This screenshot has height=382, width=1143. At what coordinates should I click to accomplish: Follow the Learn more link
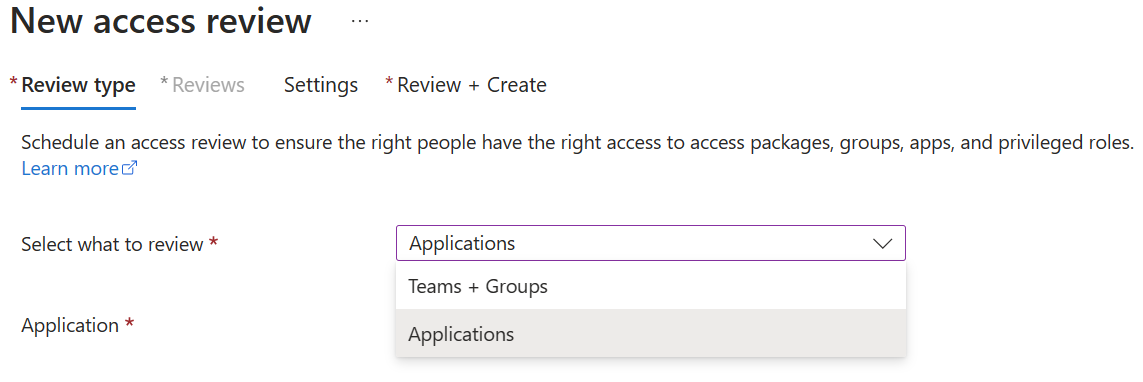tap(70, 168)
